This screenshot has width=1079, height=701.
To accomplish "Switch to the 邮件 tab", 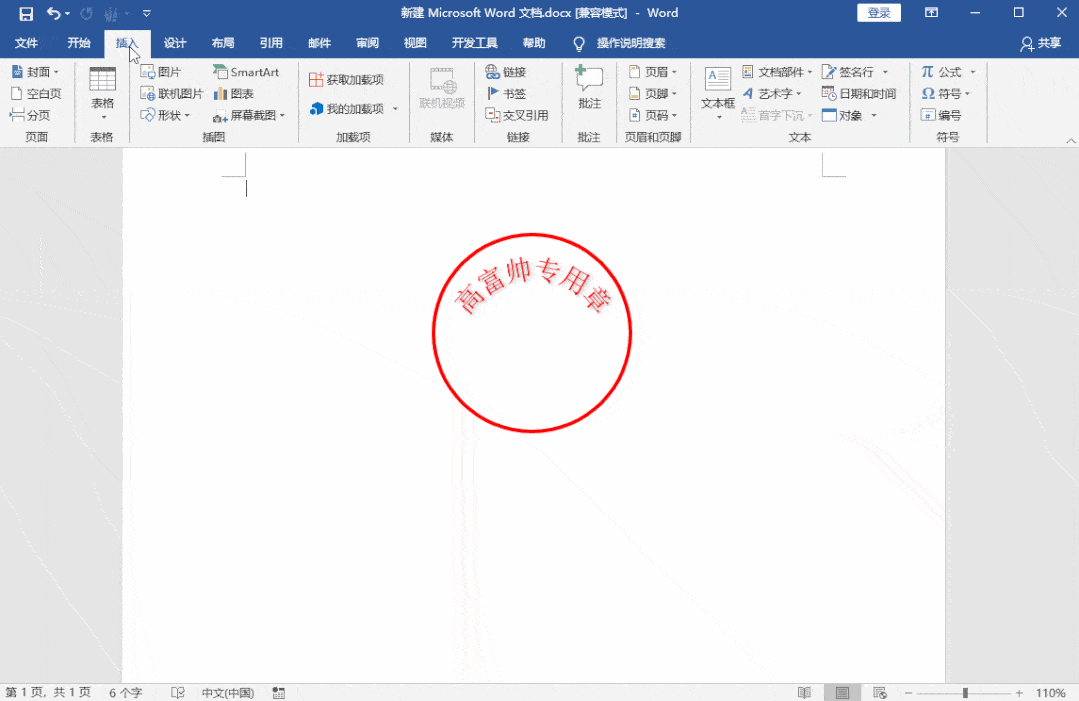I will click(319, 43).
